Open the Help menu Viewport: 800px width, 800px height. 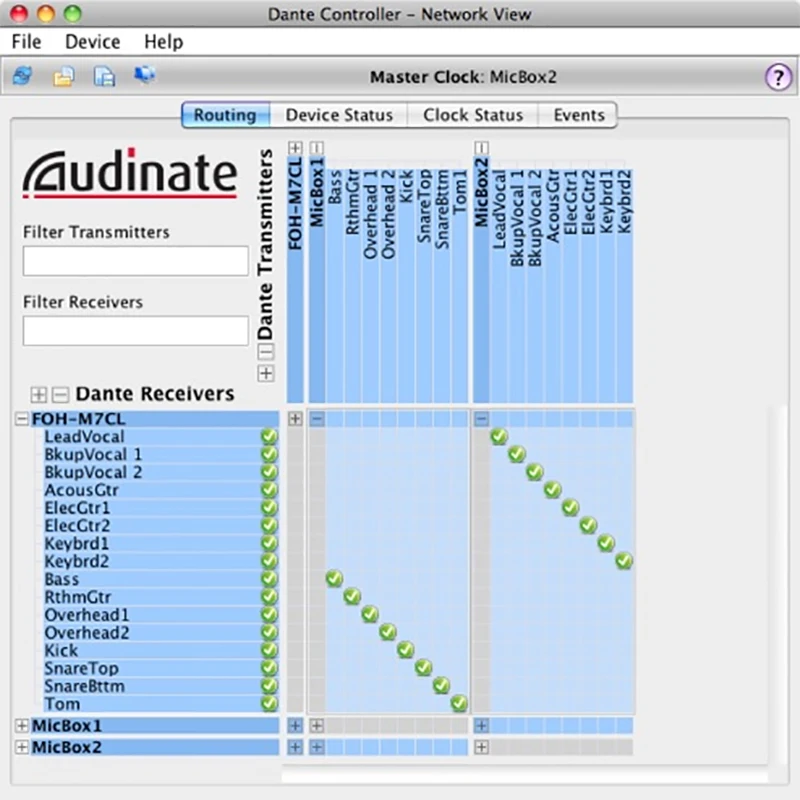[163, 42]
